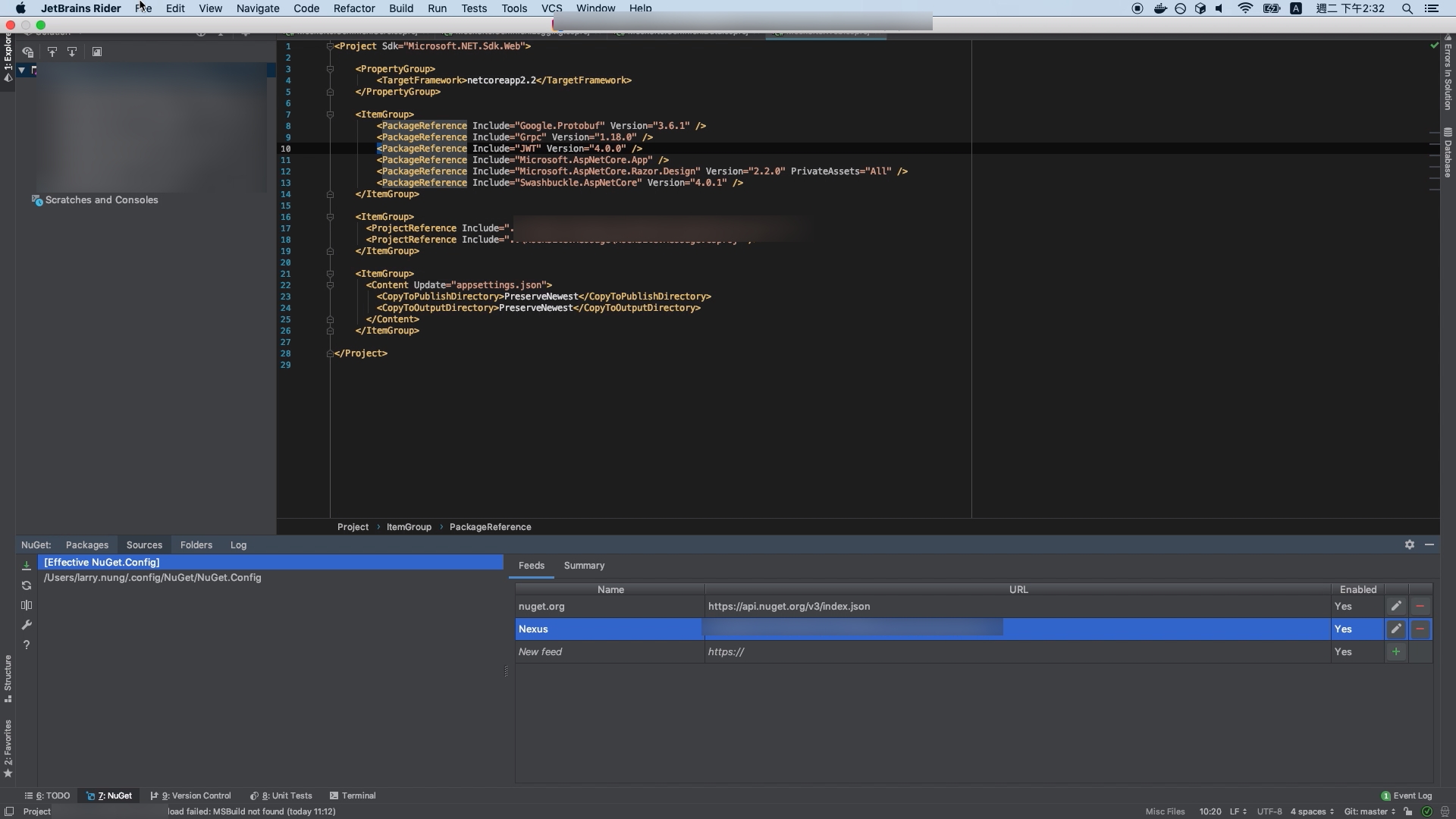
Task: Click the Wi-Fi icon in menu bar
Action: click(x=1245, y=8)
